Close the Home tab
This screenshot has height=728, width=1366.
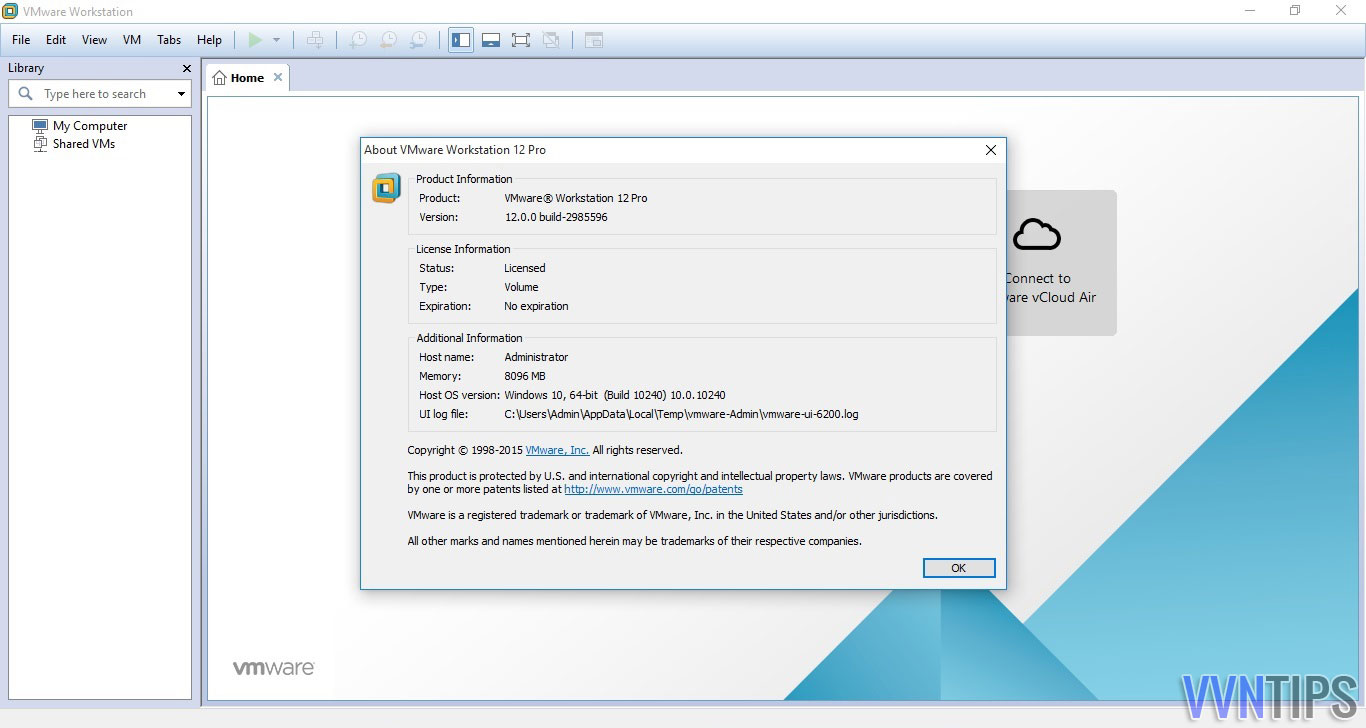(278, 77)
